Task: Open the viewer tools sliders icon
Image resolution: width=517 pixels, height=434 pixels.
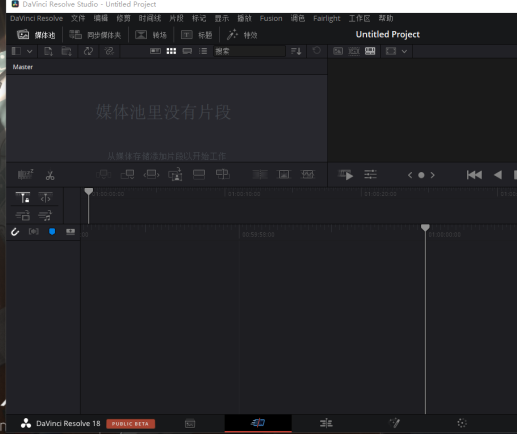Action: click(x=370, y=174)
